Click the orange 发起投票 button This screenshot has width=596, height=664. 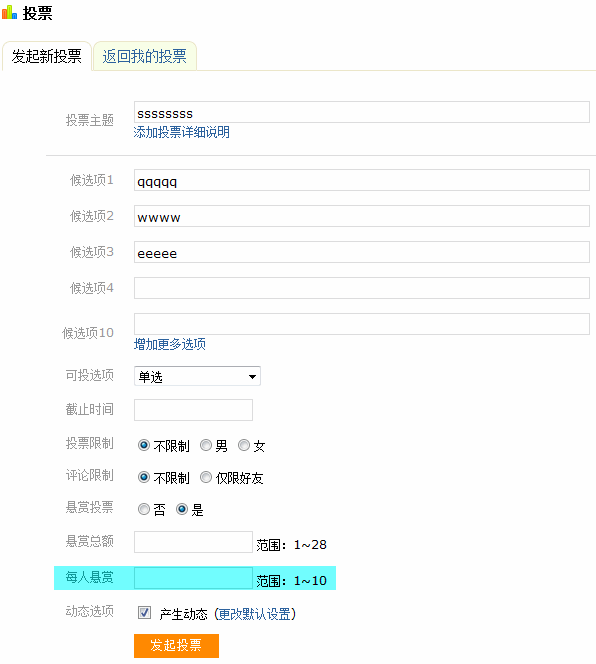176,645
